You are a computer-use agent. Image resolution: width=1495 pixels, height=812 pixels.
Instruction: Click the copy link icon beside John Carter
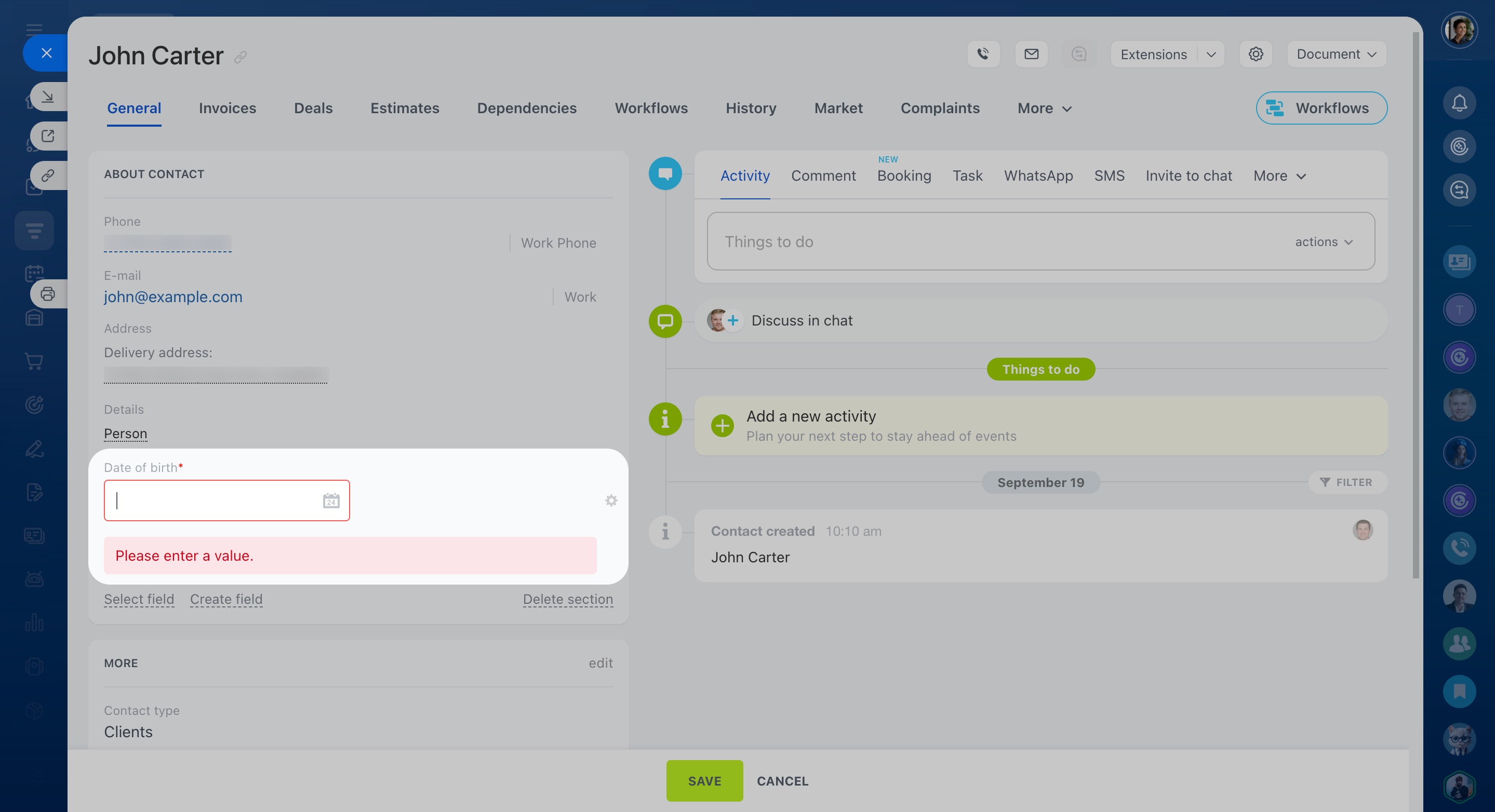(x=241, y=57)
